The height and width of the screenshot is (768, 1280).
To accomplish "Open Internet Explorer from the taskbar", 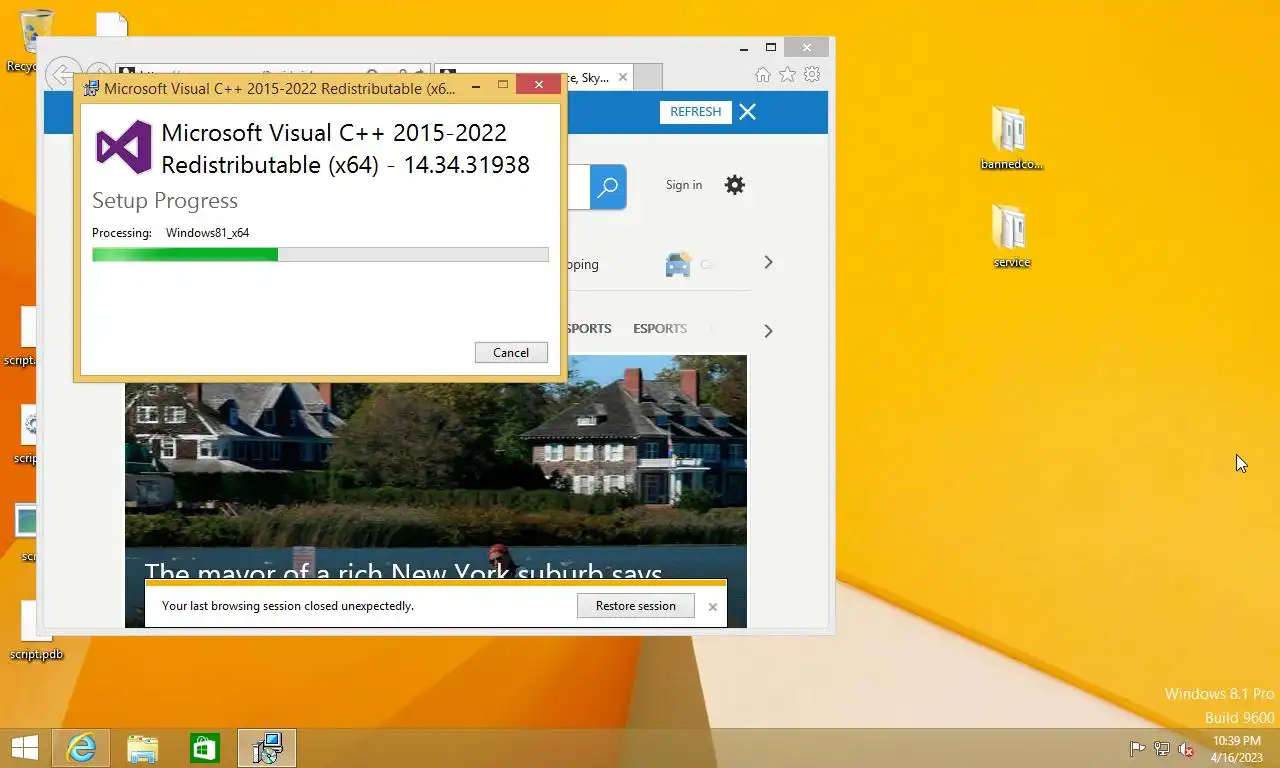I will click(81, 748).
